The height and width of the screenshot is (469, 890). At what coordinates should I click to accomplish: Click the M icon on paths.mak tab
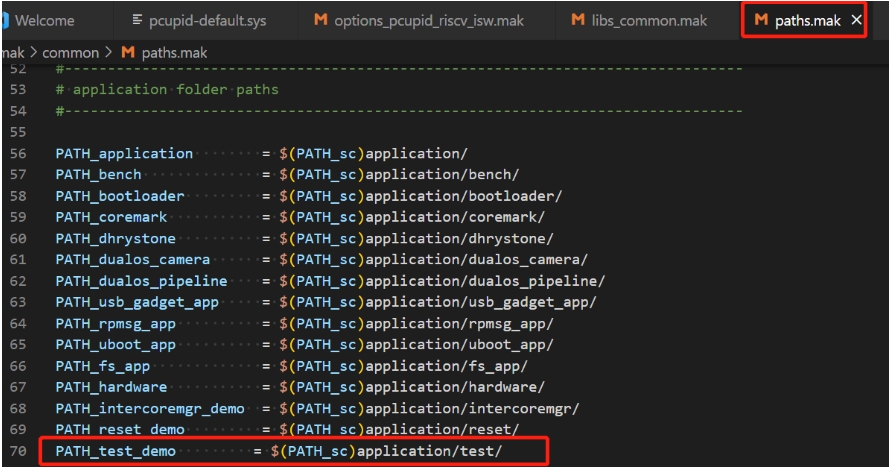click(x=760, y=20)
